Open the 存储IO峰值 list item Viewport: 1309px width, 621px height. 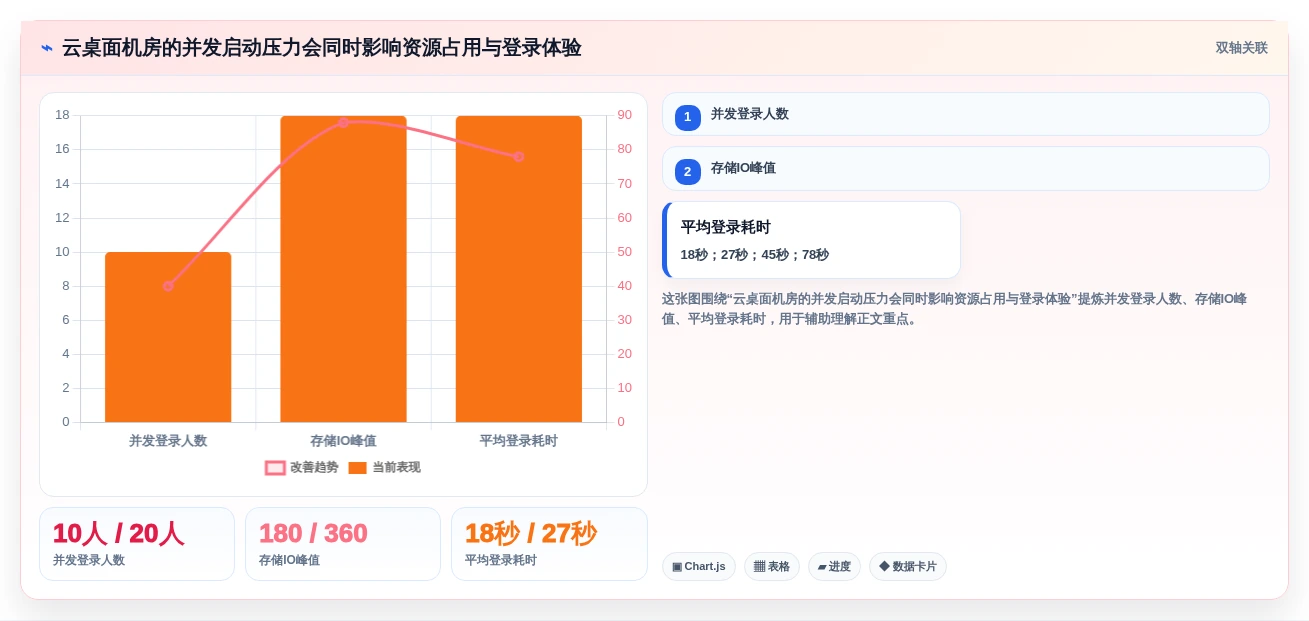coord(965,168)
